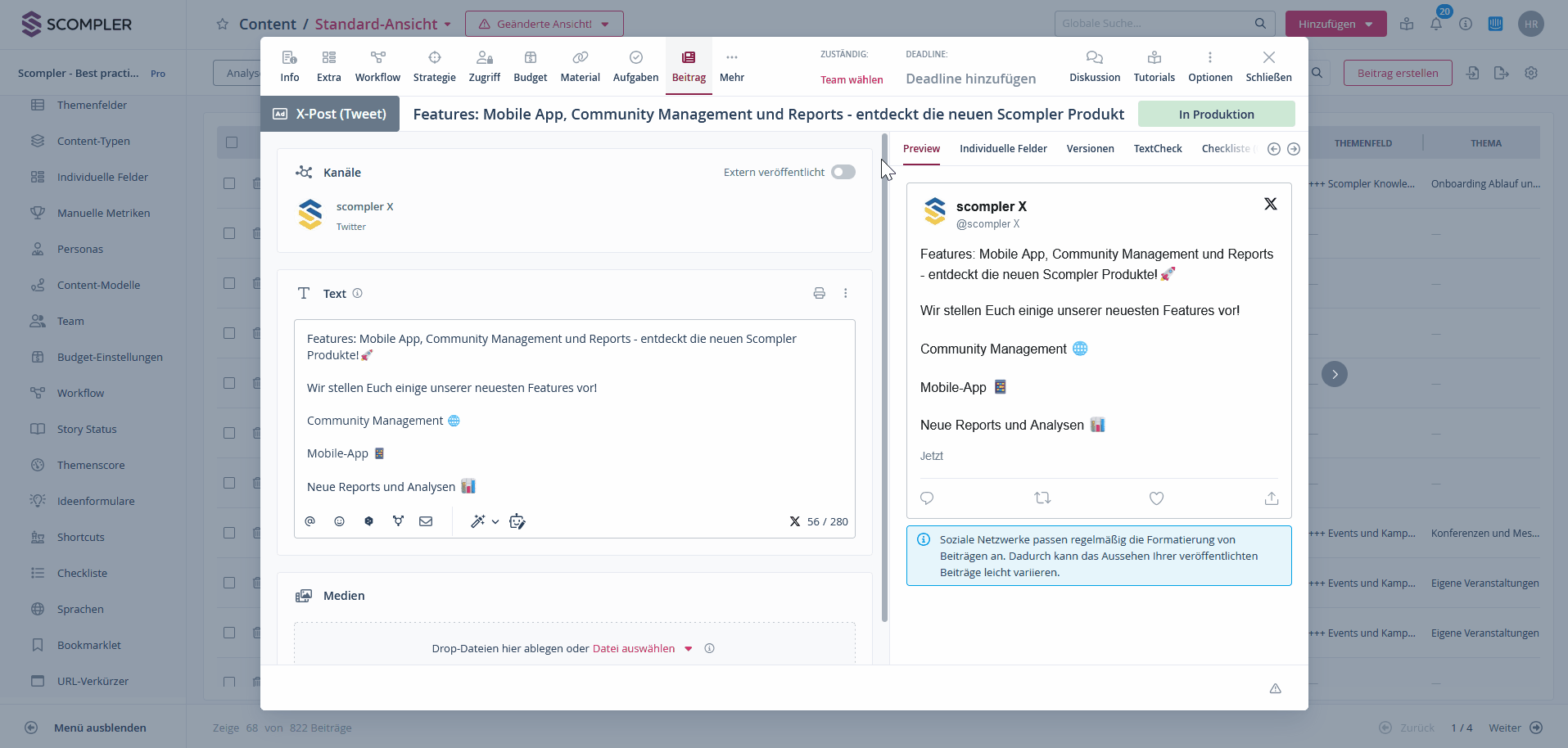Click the print icon in Text section
Image resolution: width=1568 pixels, height=748 pixels.
819,293
